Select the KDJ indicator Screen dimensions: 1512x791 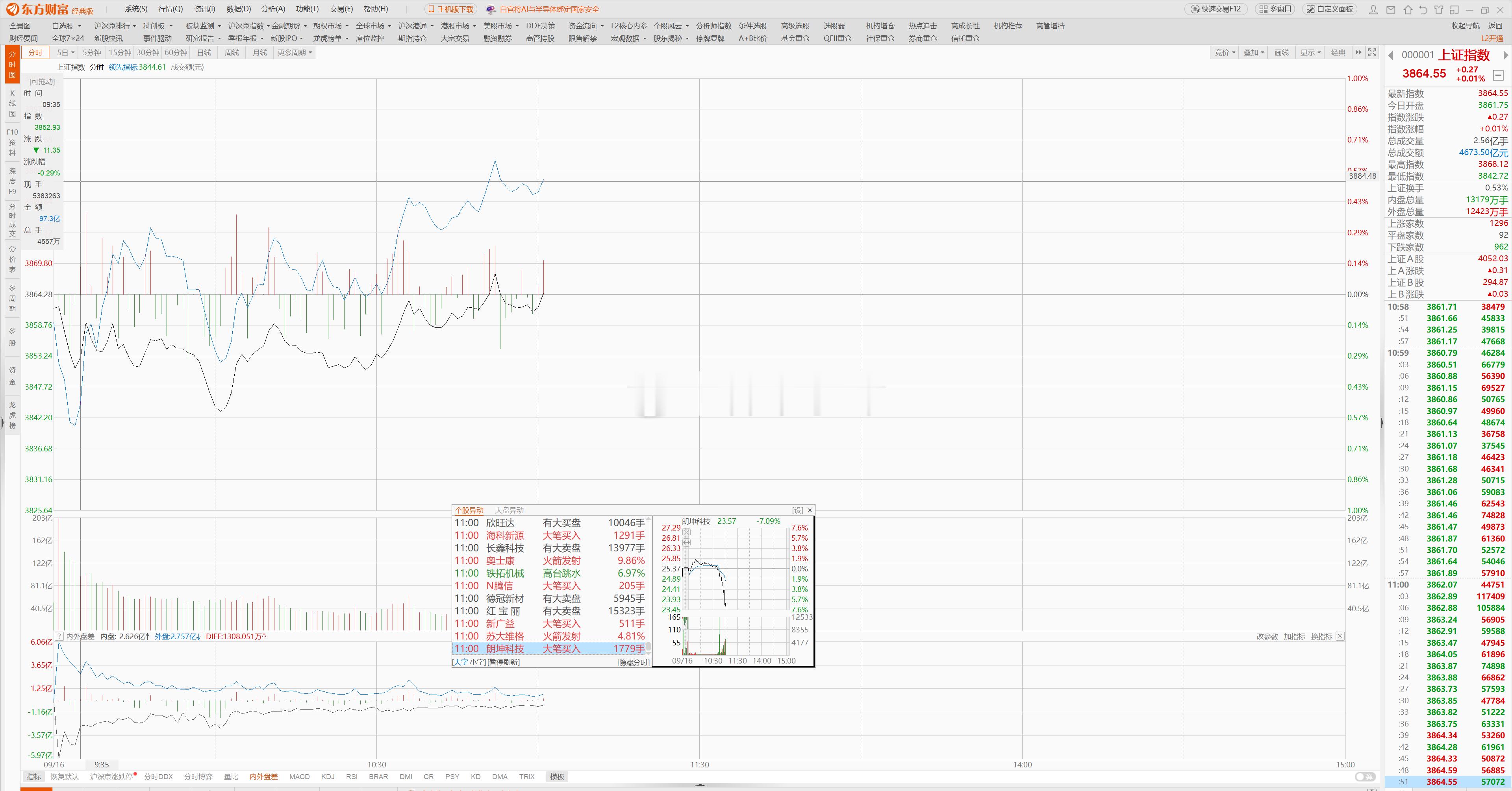[x=328, y=776]
